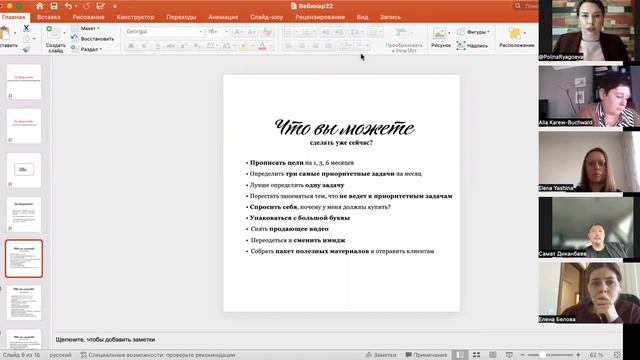
Task: Increase font size with larger A
Action: click(238, 32)
